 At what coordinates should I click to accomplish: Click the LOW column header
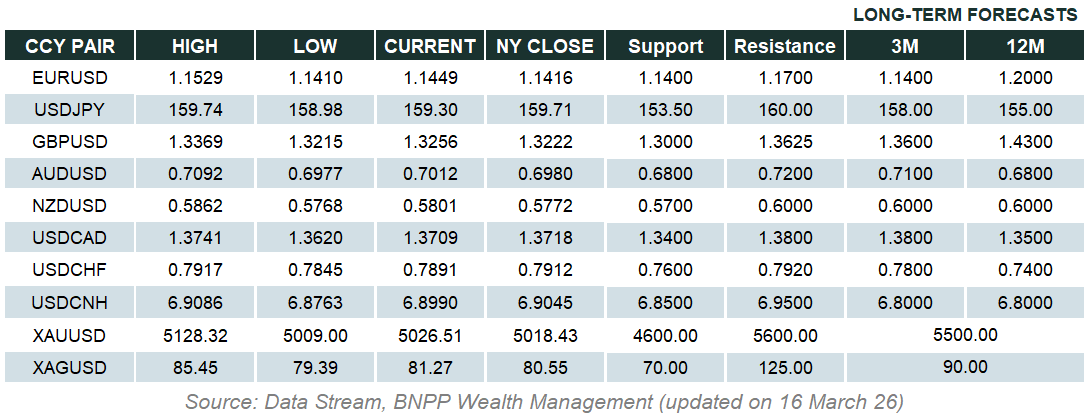[x=315, y=46]
